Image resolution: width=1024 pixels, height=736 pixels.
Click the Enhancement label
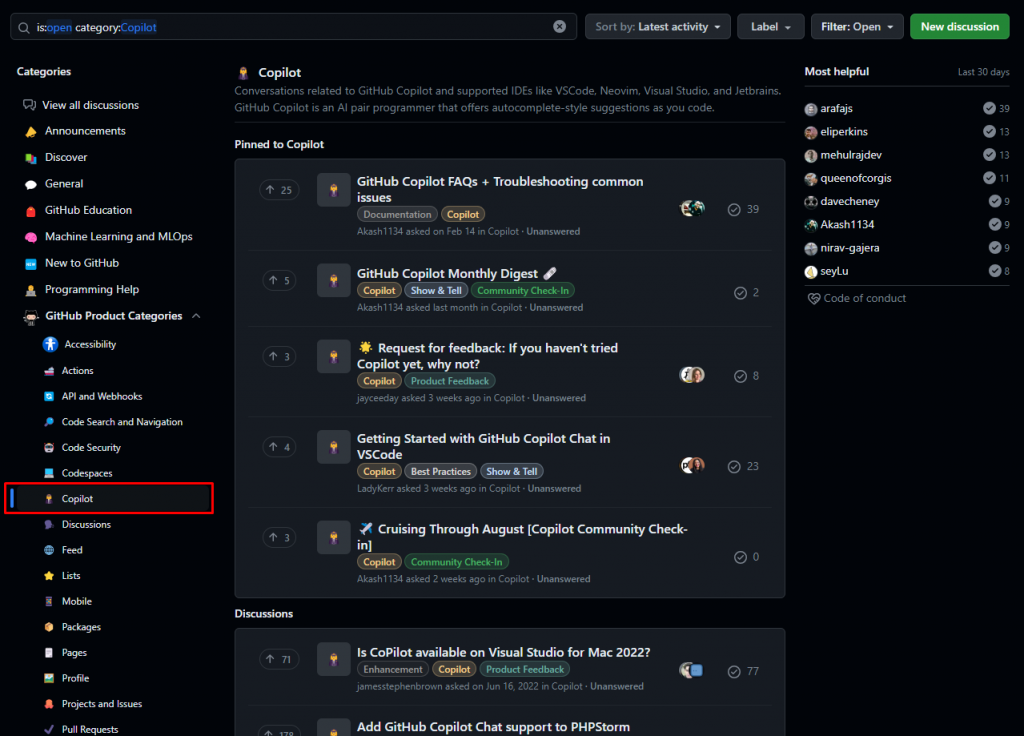pyautogui.click(x=392, y=669)
